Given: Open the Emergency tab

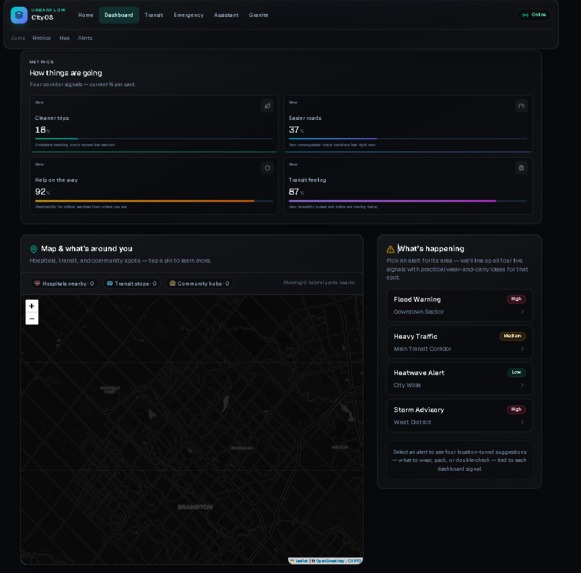Looking at the screenshot, I should pos(189,15).
